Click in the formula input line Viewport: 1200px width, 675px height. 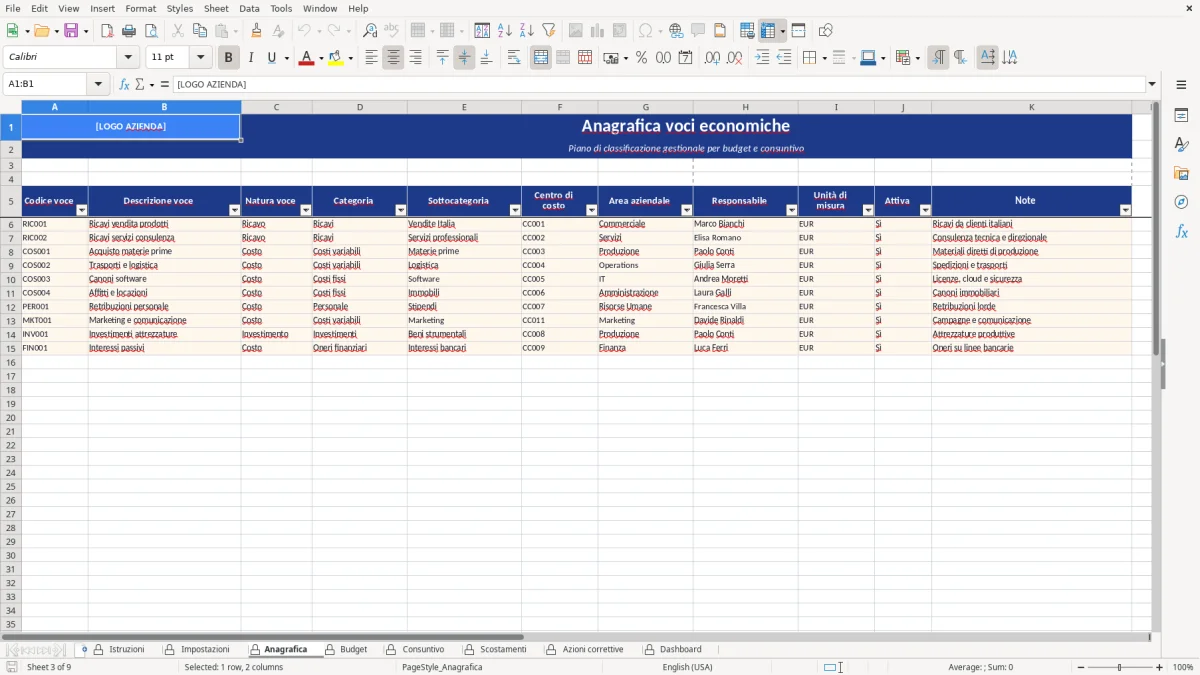click(x=660, y=84)
